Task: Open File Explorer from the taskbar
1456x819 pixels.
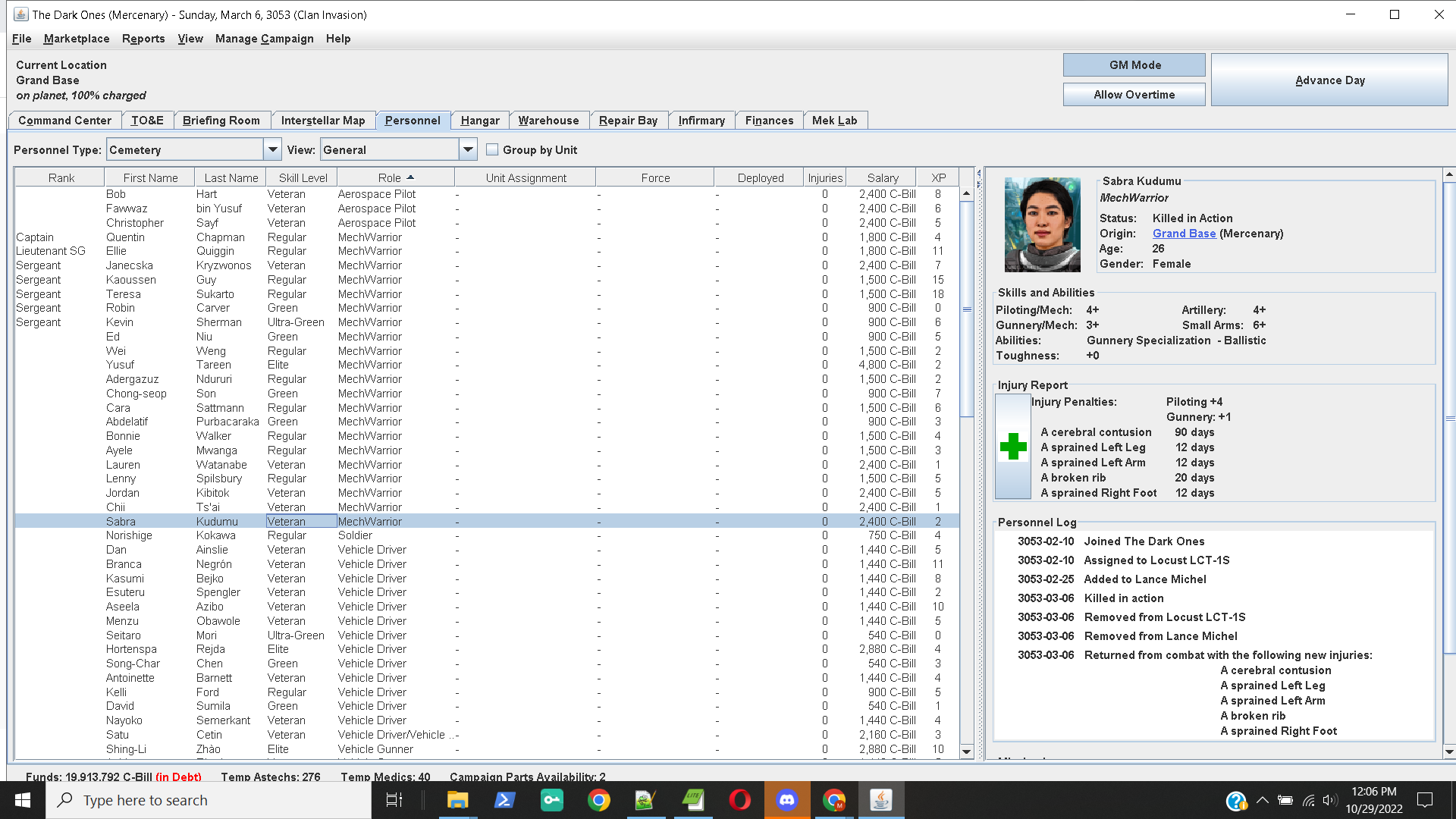Action: pos(457,799)
